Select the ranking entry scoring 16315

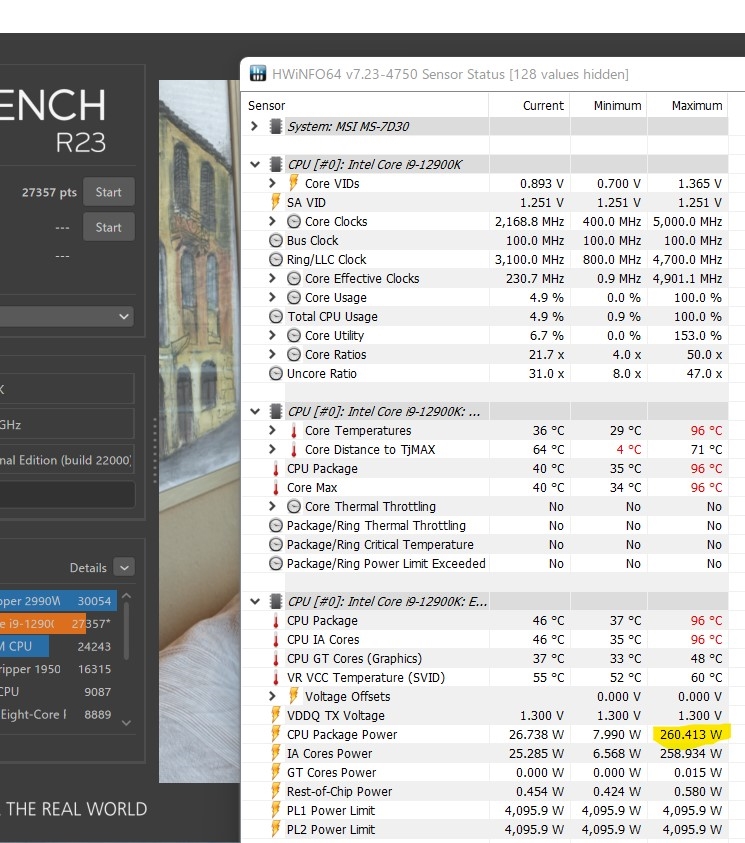pyautogui.click(x=58, y=669)
